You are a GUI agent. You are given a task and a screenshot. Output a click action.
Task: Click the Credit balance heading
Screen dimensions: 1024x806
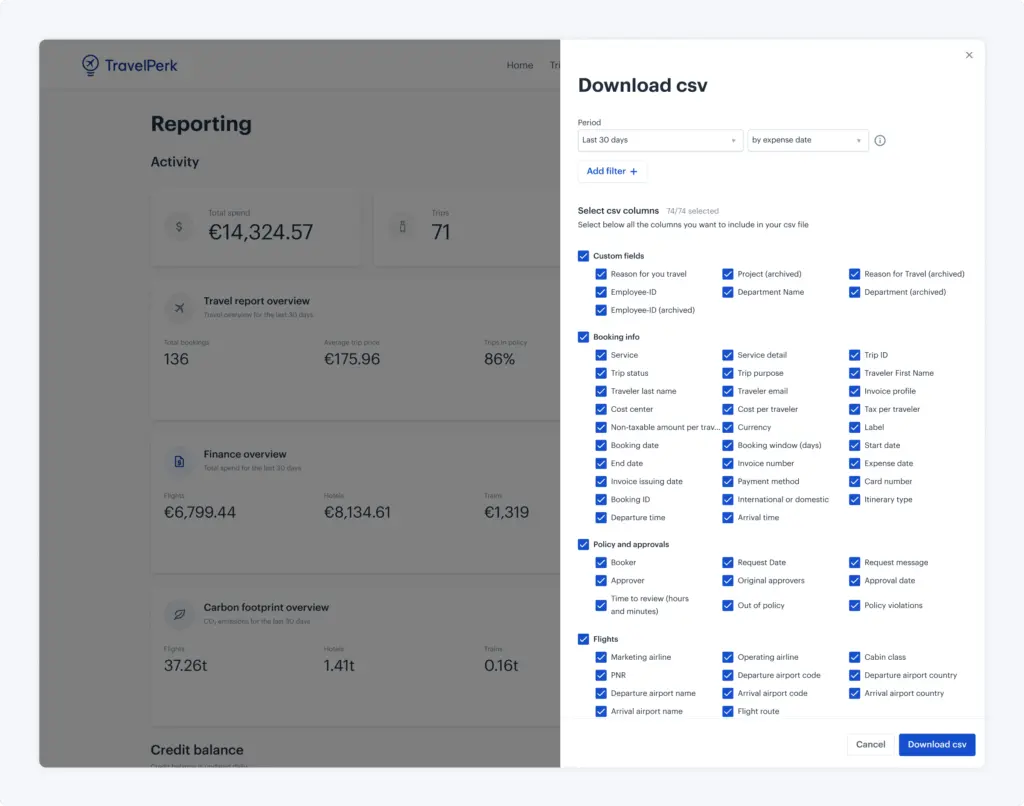point(197,750)
